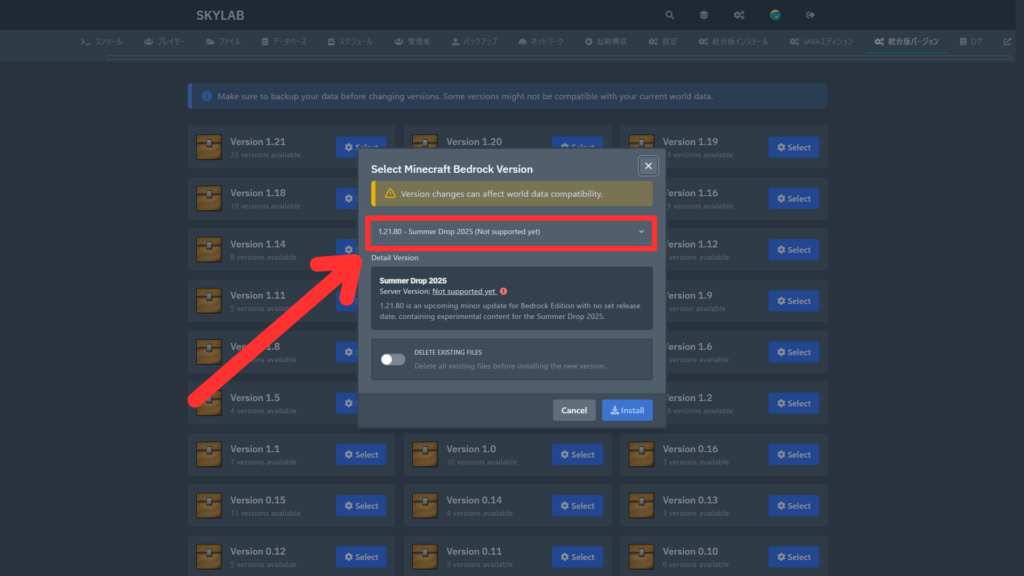The image size is (1024, 576).
Task: Open the スケジュール tab
Action: click(x=350, y=41)
